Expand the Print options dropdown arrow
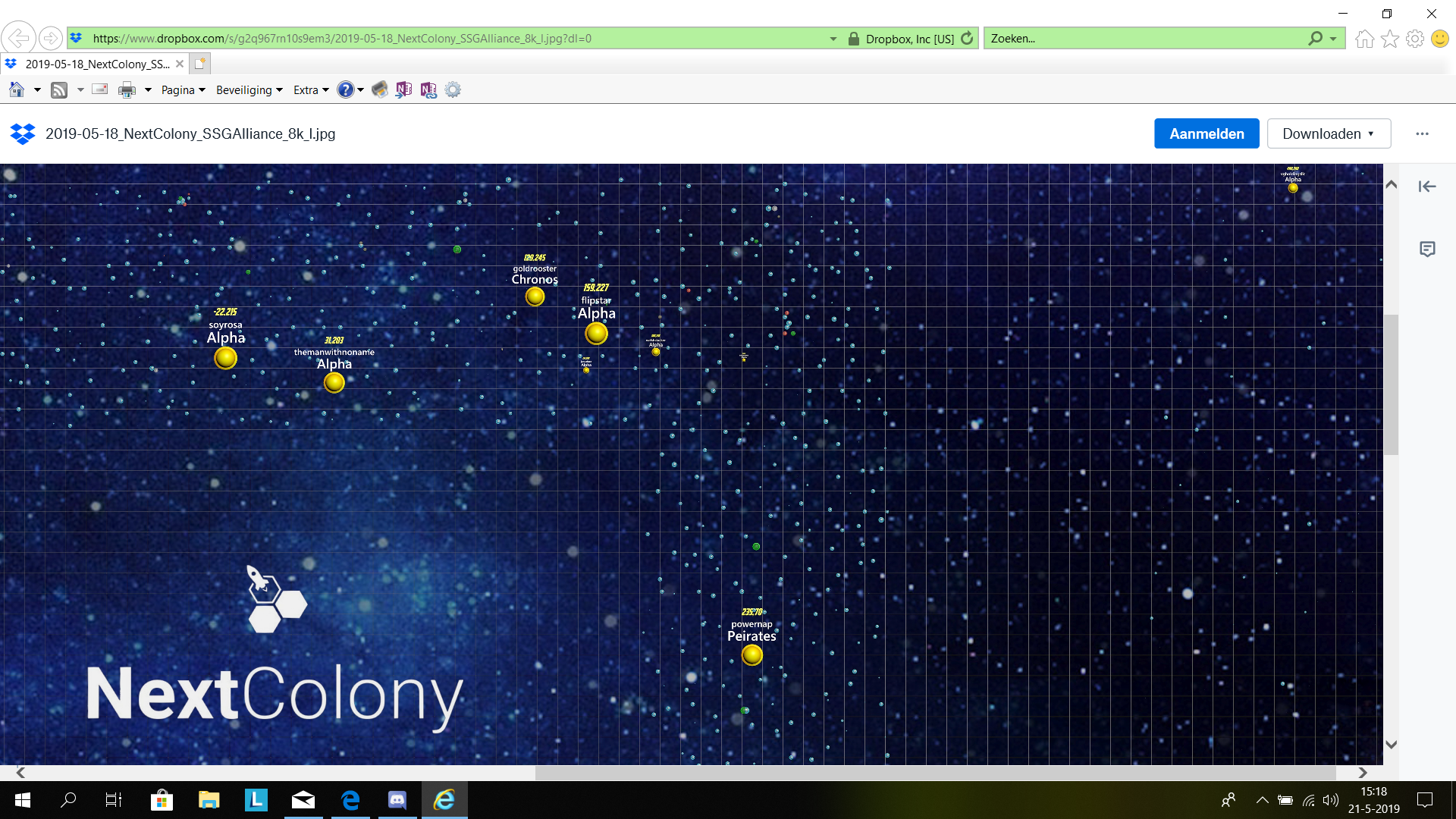This screenshot has height=819, width=1456. 148,90
